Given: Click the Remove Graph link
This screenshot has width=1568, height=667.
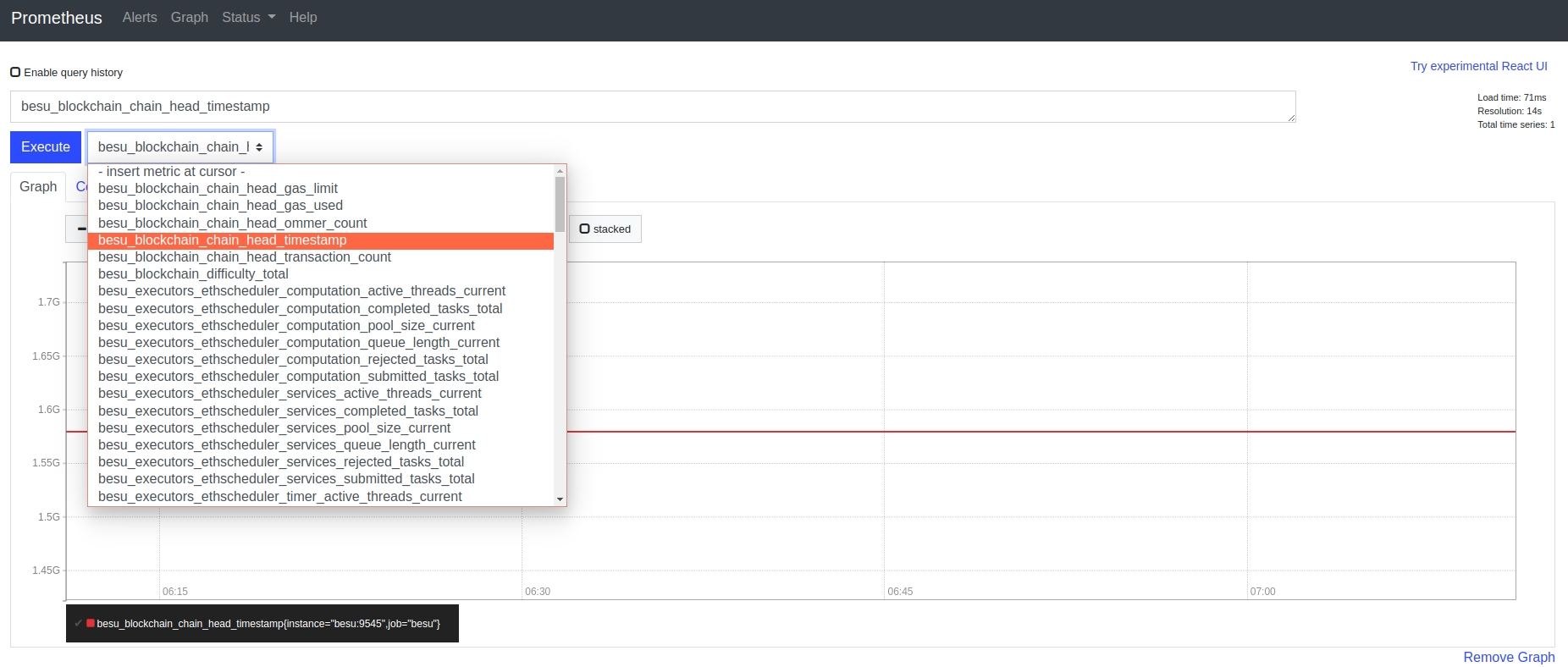Looking at the screenshot, I should (1509, 658).
